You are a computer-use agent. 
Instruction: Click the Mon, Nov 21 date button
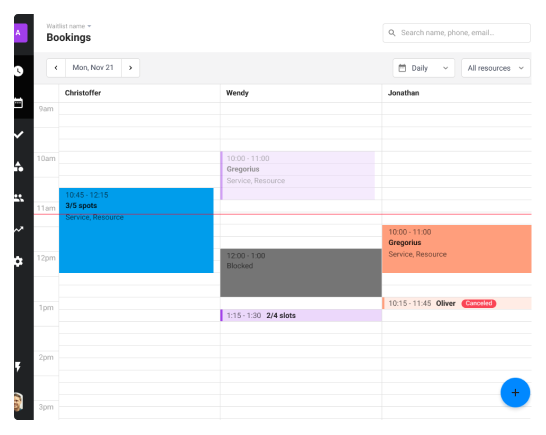(93, 68)
